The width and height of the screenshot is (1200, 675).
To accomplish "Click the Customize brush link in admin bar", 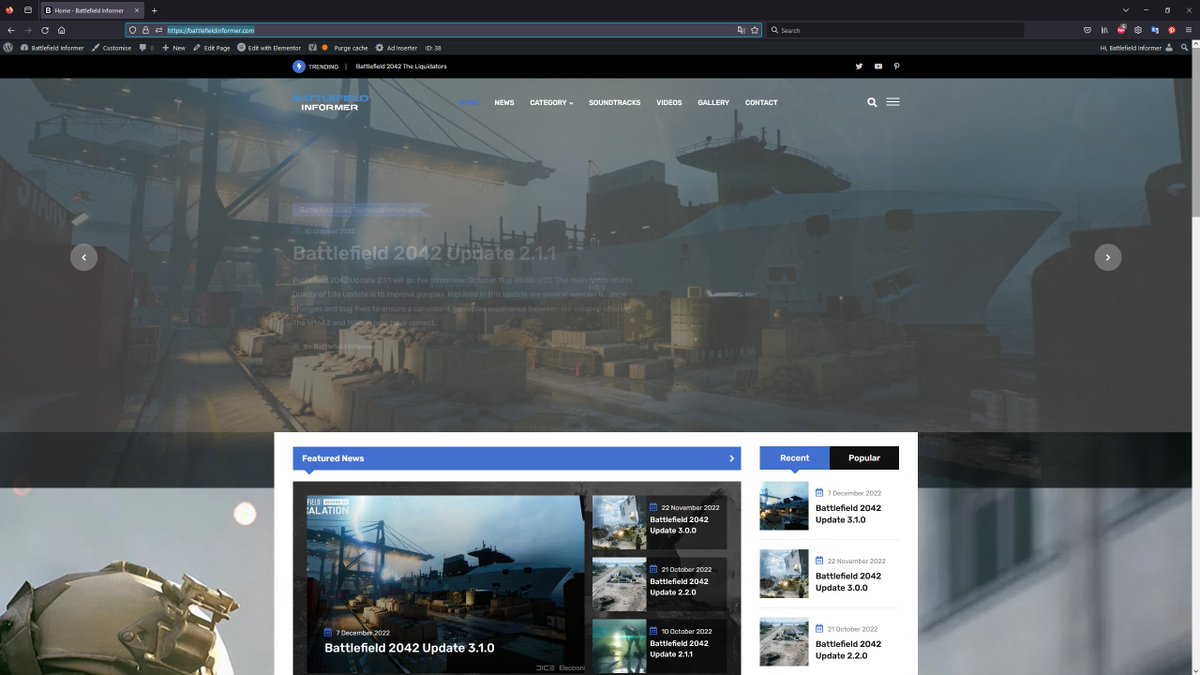I will [x=110, y=47].
